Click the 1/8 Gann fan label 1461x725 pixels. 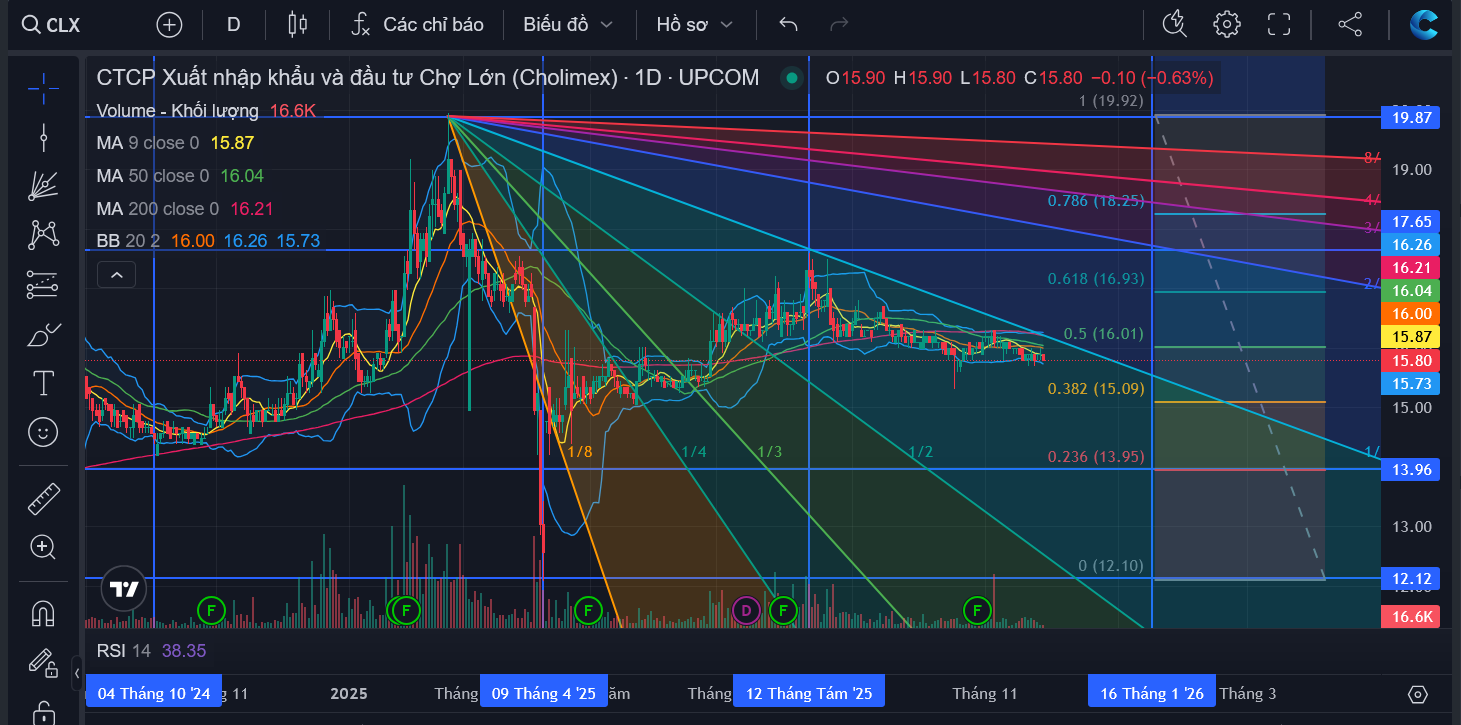(580, 452)
